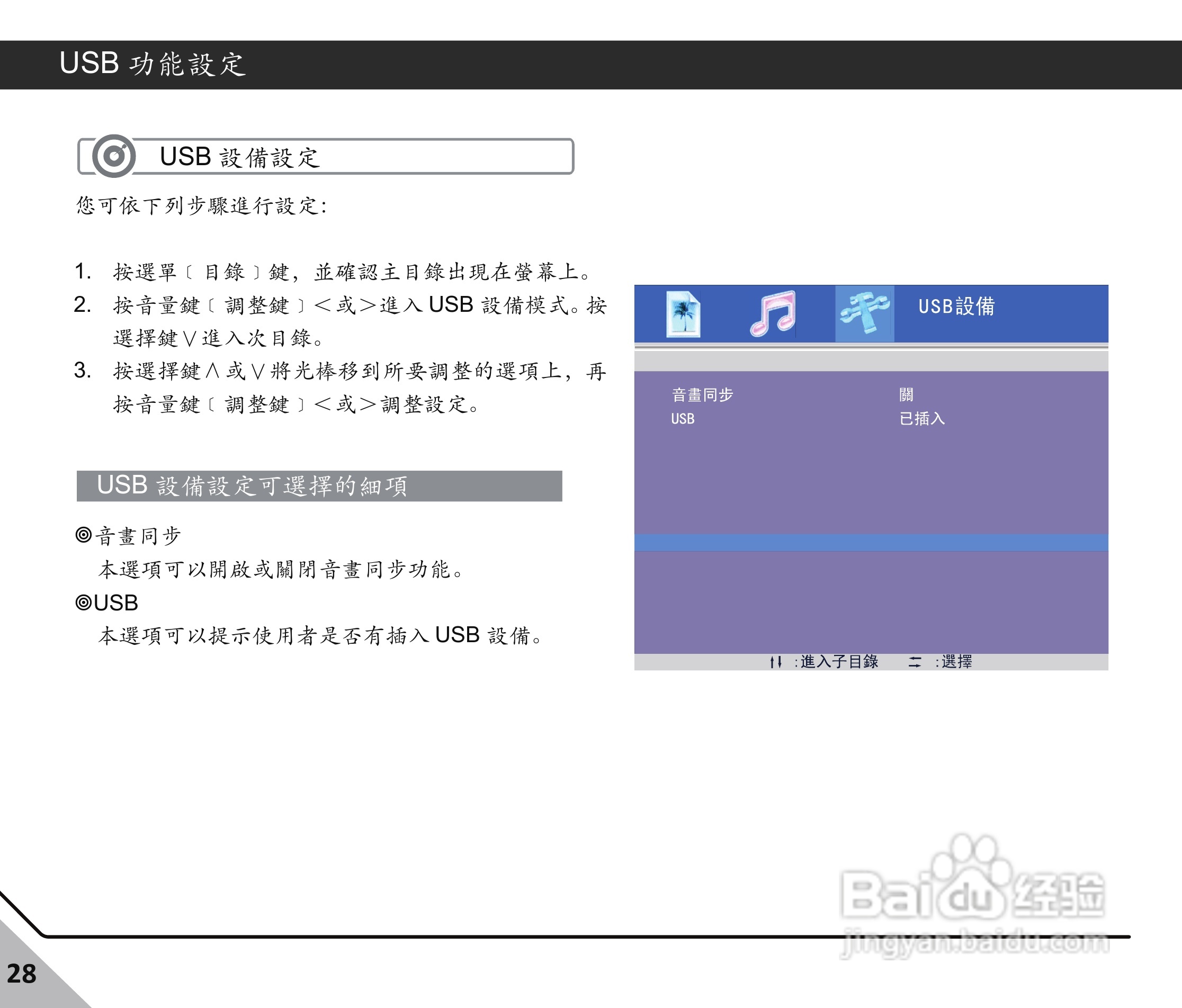Select the pink music note icon

[773, 314]
